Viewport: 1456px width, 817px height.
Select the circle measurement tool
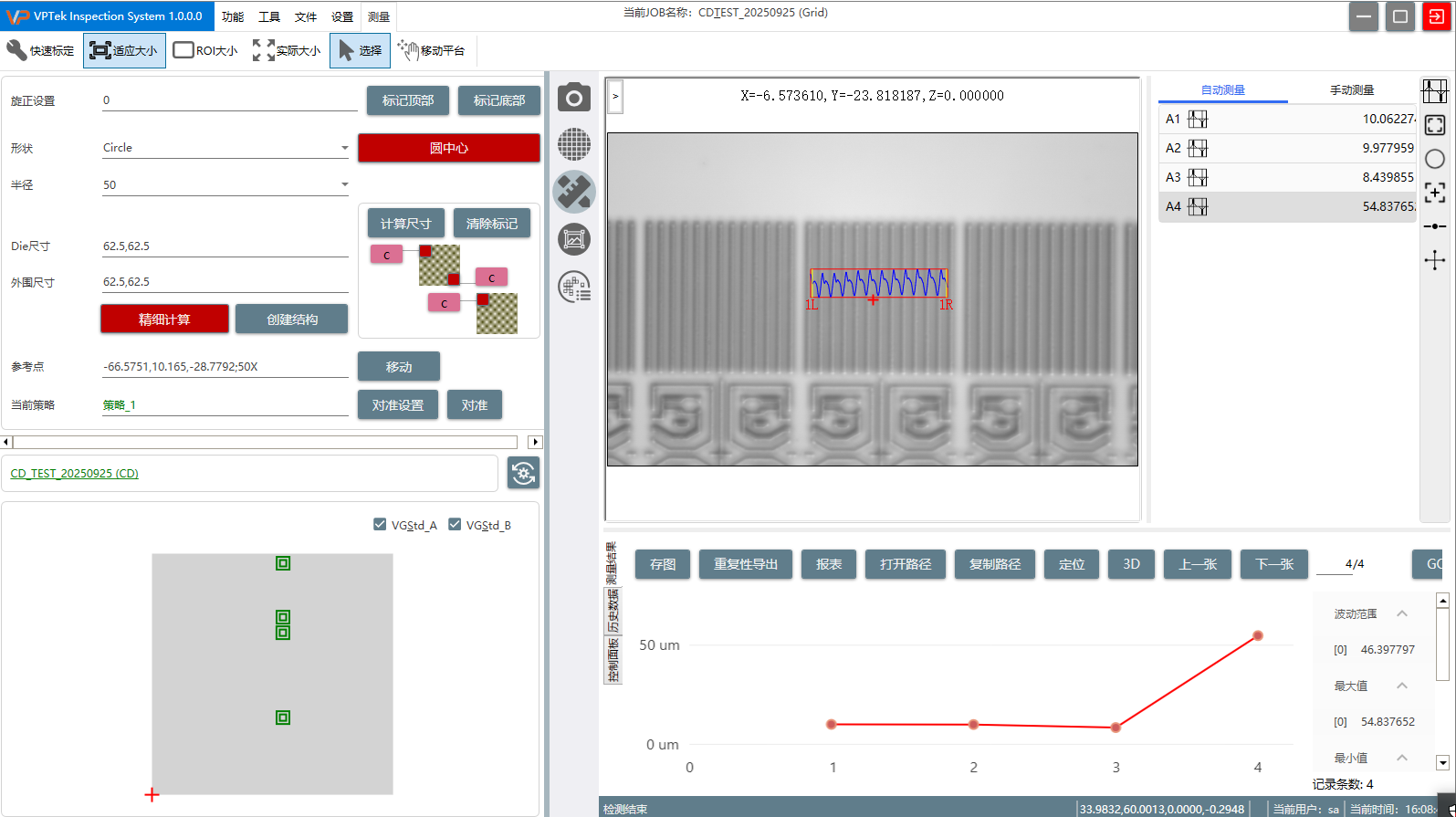(1435, 159)
